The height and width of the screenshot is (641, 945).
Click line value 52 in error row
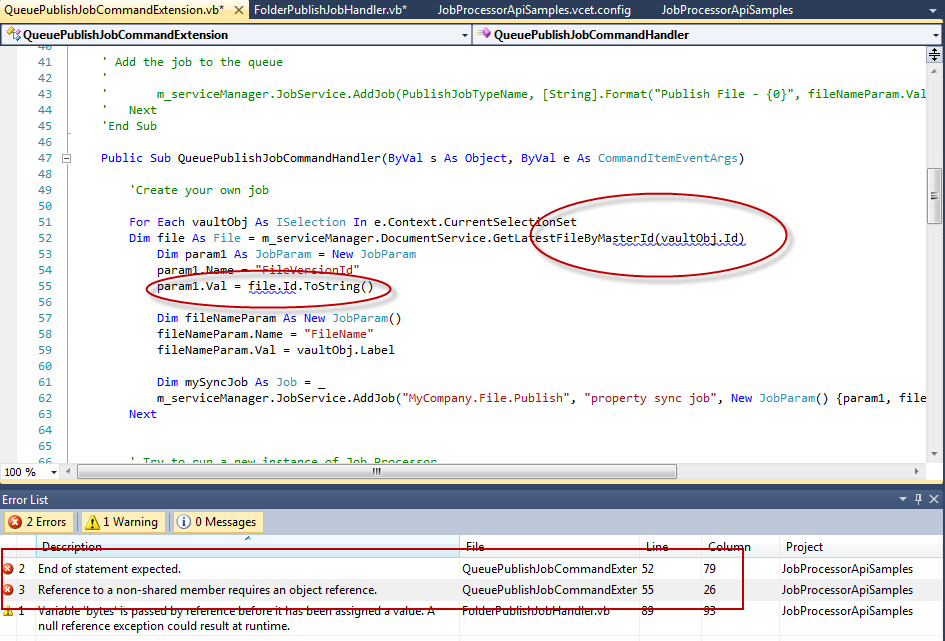tap(647, 569)
